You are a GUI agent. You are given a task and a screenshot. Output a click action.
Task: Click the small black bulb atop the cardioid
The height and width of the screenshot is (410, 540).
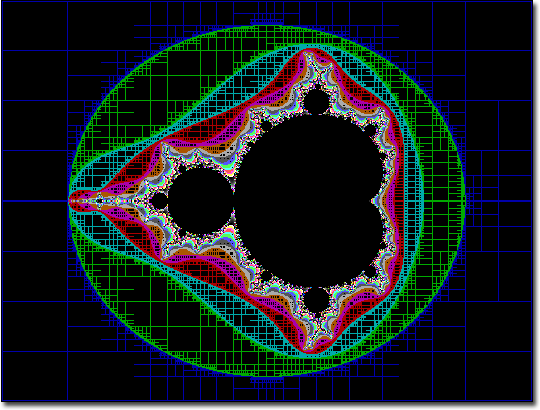(x=316, y=101)
